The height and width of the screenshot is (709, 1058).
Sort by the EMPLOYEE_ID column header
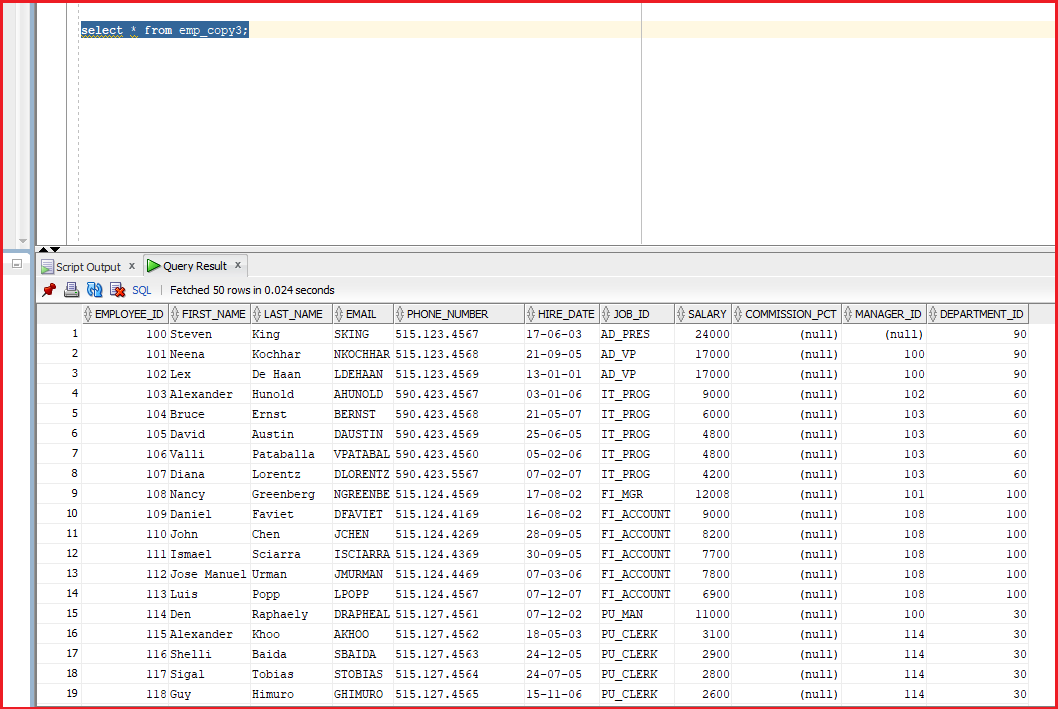coord(125,314)
